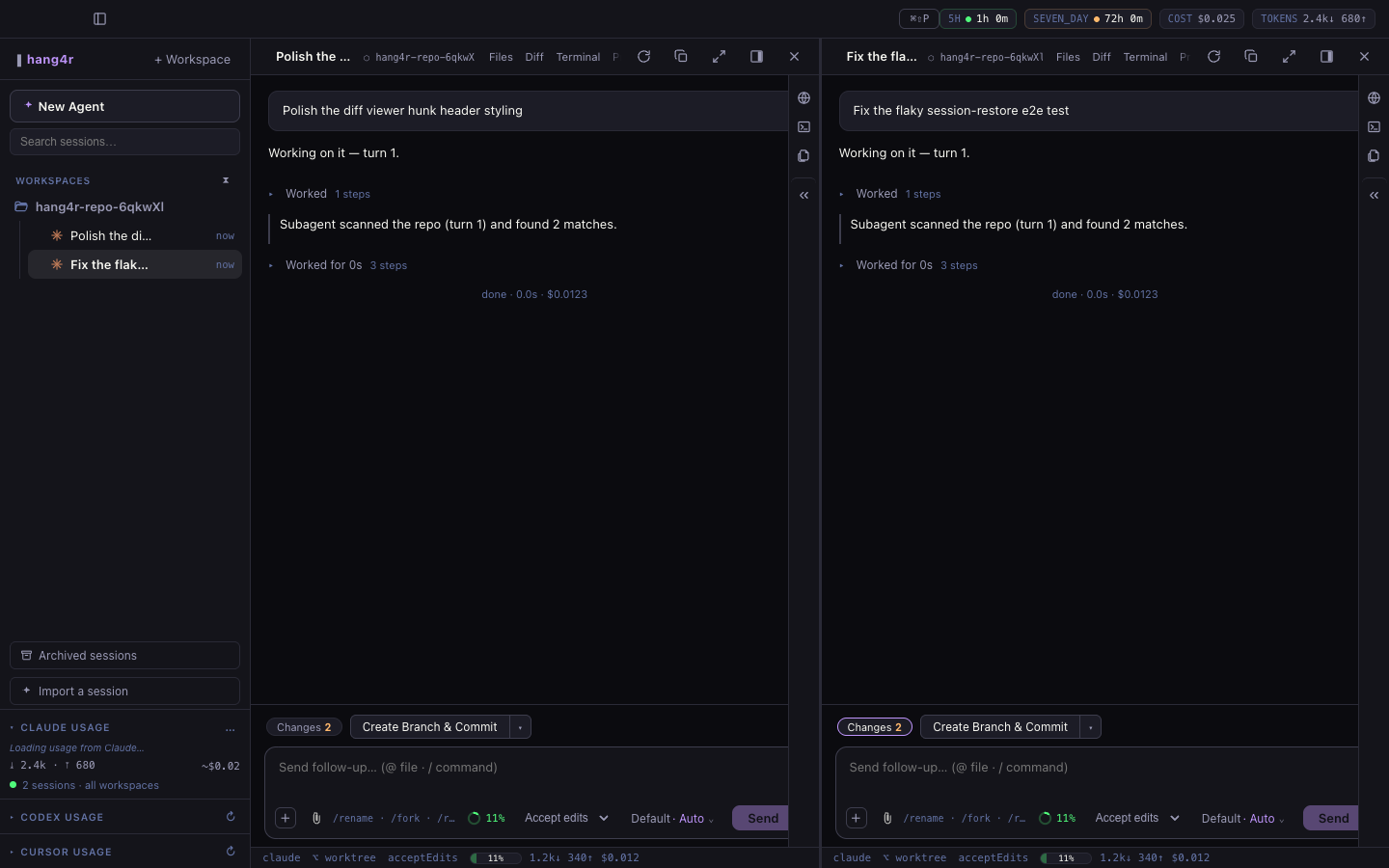1389x868 pixels.
Task: Expand Worked 1 steps in right pane
Action: [x=889, y=194]
